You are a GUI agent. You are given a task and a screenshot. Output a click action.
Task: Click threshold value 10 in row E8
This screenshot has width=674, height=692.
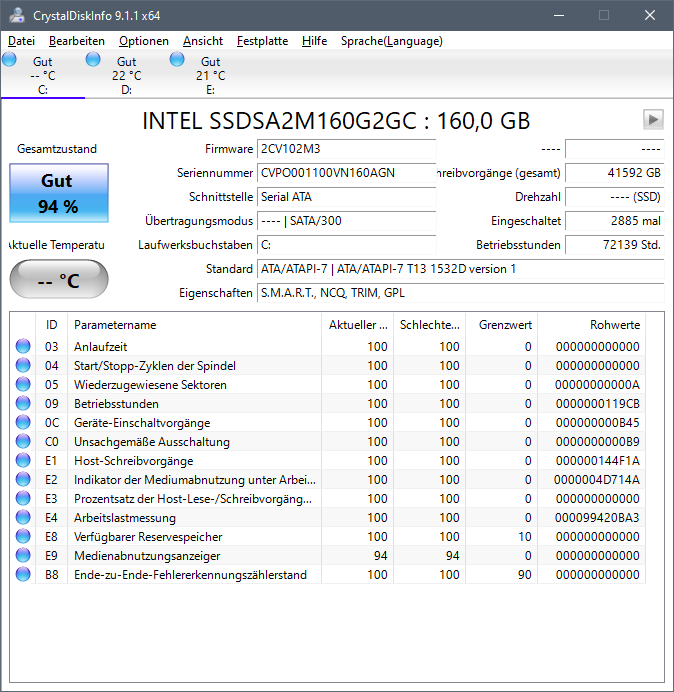click(524, 537)
